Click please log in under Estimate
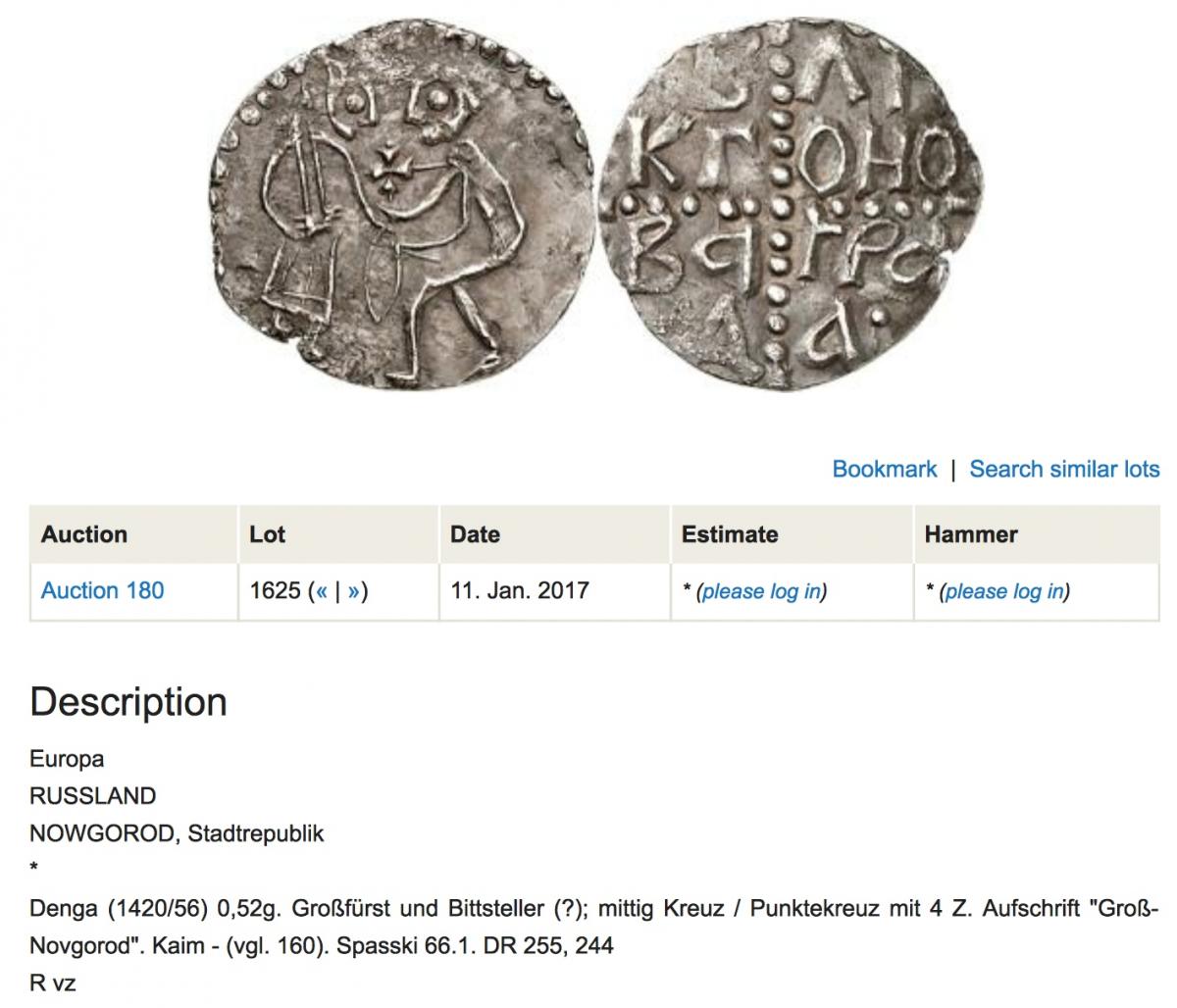Screen dimensions: 1177x1008 point(758,591)
